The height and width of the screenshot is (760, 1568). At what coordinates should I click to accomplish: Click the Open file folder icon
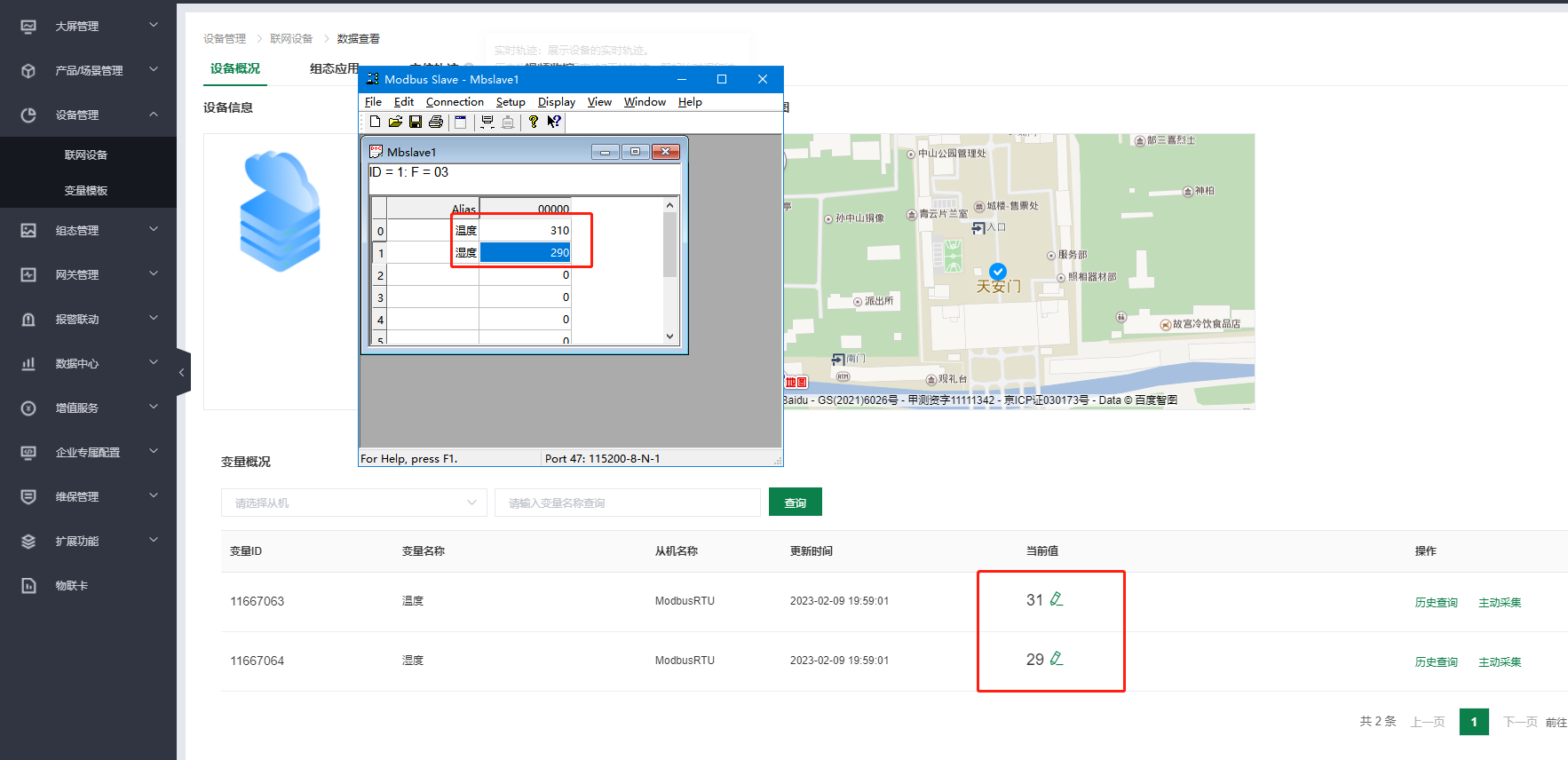point(395,122)
